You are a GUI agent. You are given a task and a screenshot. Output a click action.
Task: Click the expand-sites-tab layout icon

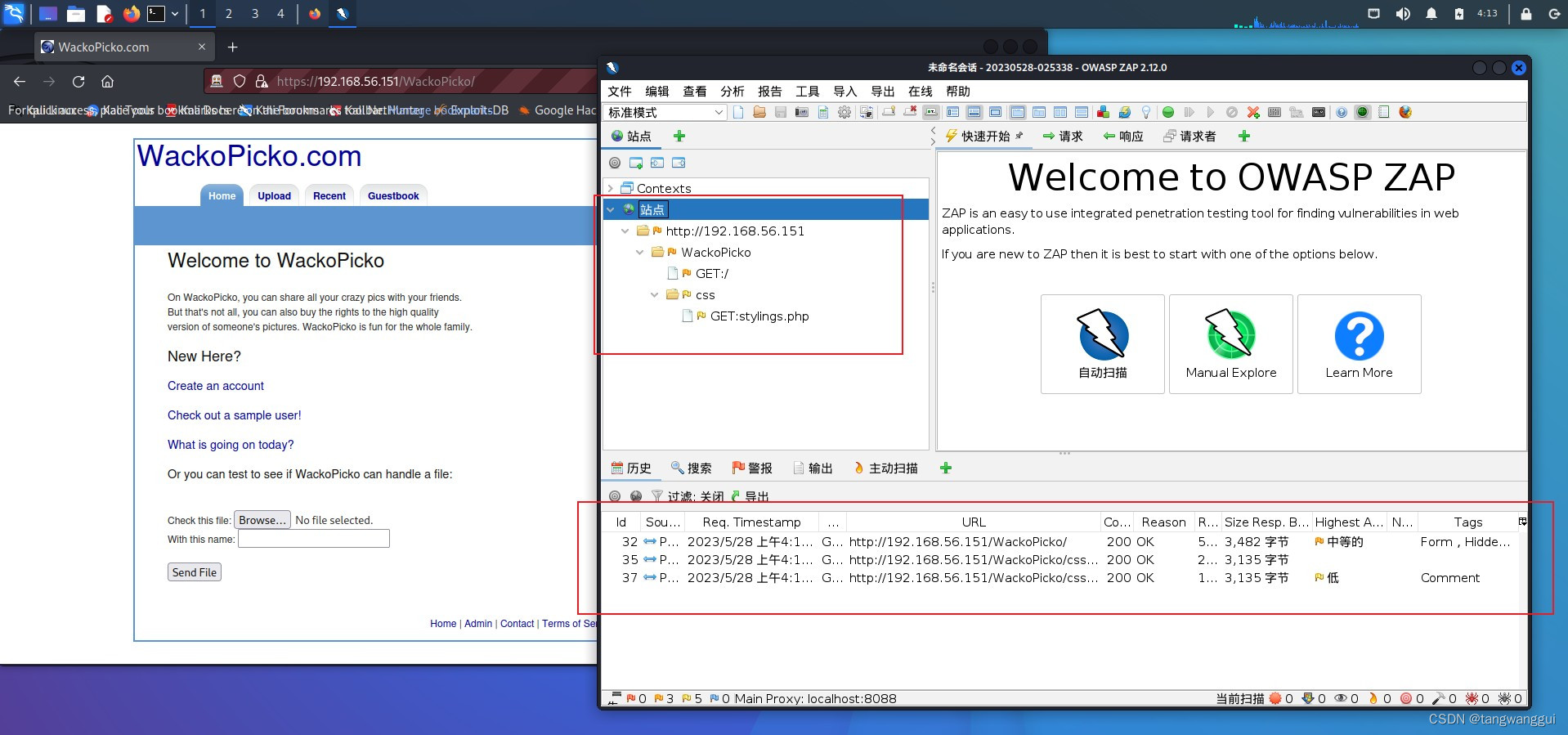[952, 112]
